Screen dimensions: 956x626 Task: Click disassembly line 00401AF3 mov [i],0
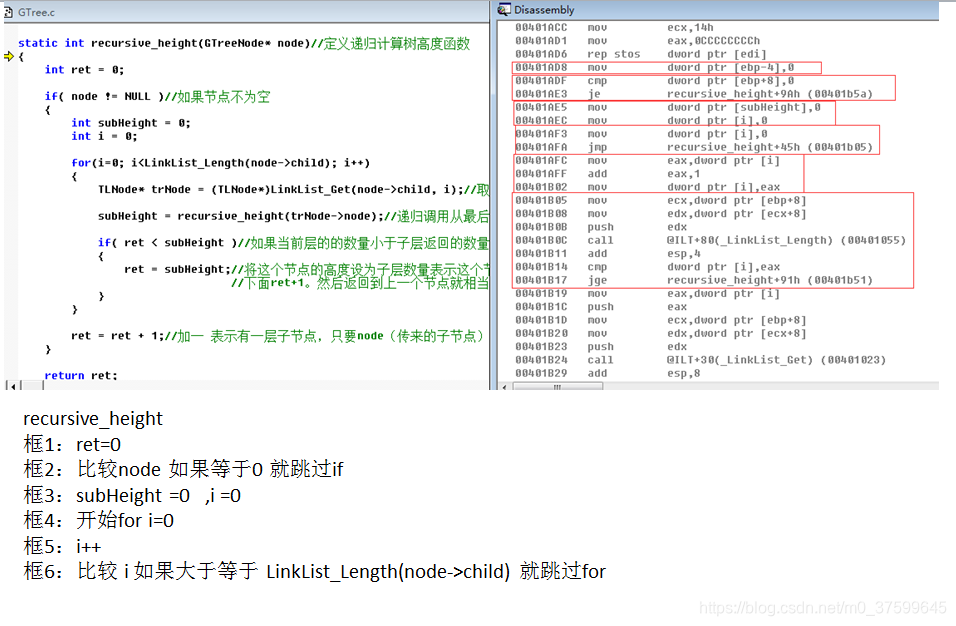tap(641, 134)
